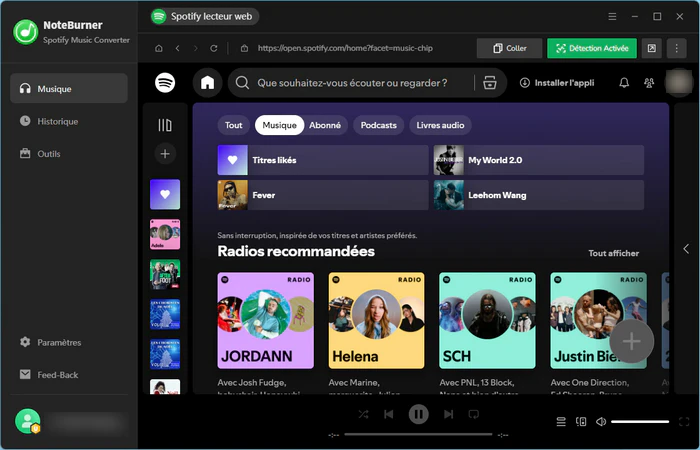Click the site info icon before URL
Image resolution: width=700 pixels, height=450 pixels.
(x=244, y=48)
